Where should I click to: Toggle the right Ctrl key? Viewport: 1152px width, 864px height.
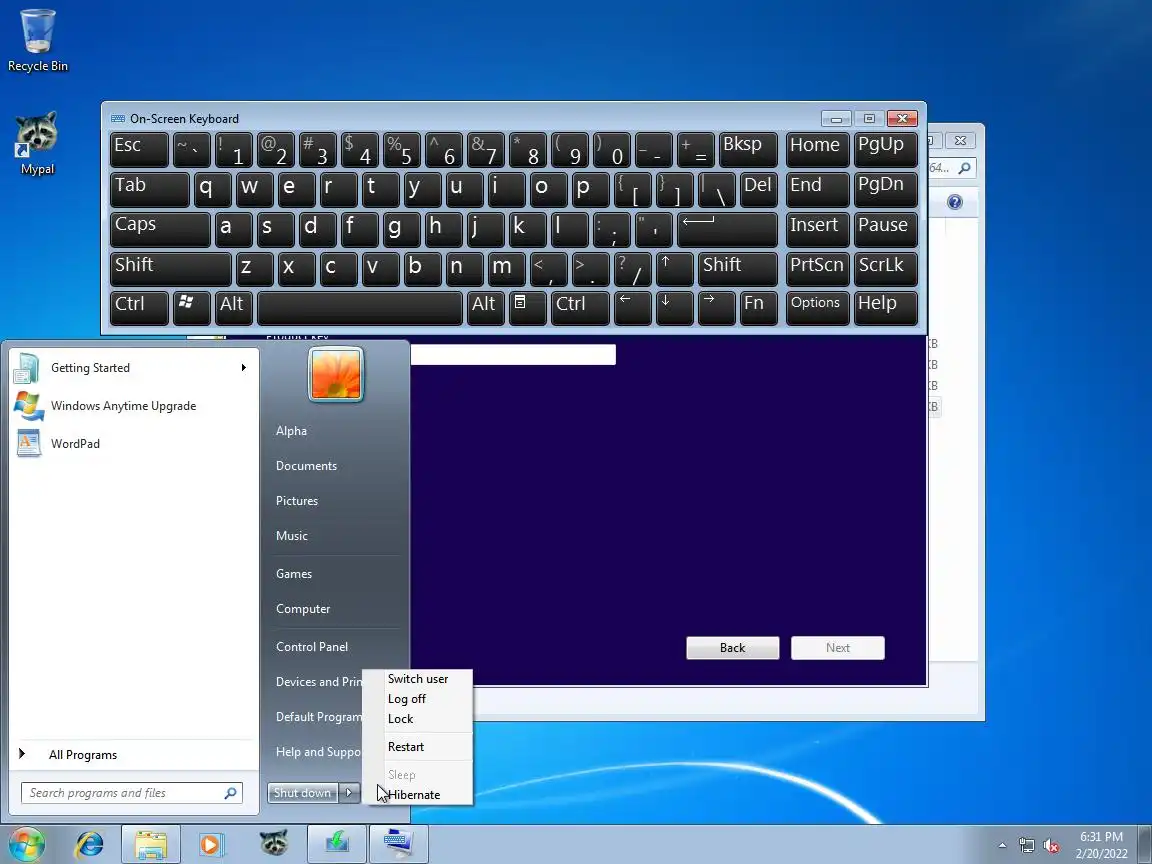(x=580, y=308)
